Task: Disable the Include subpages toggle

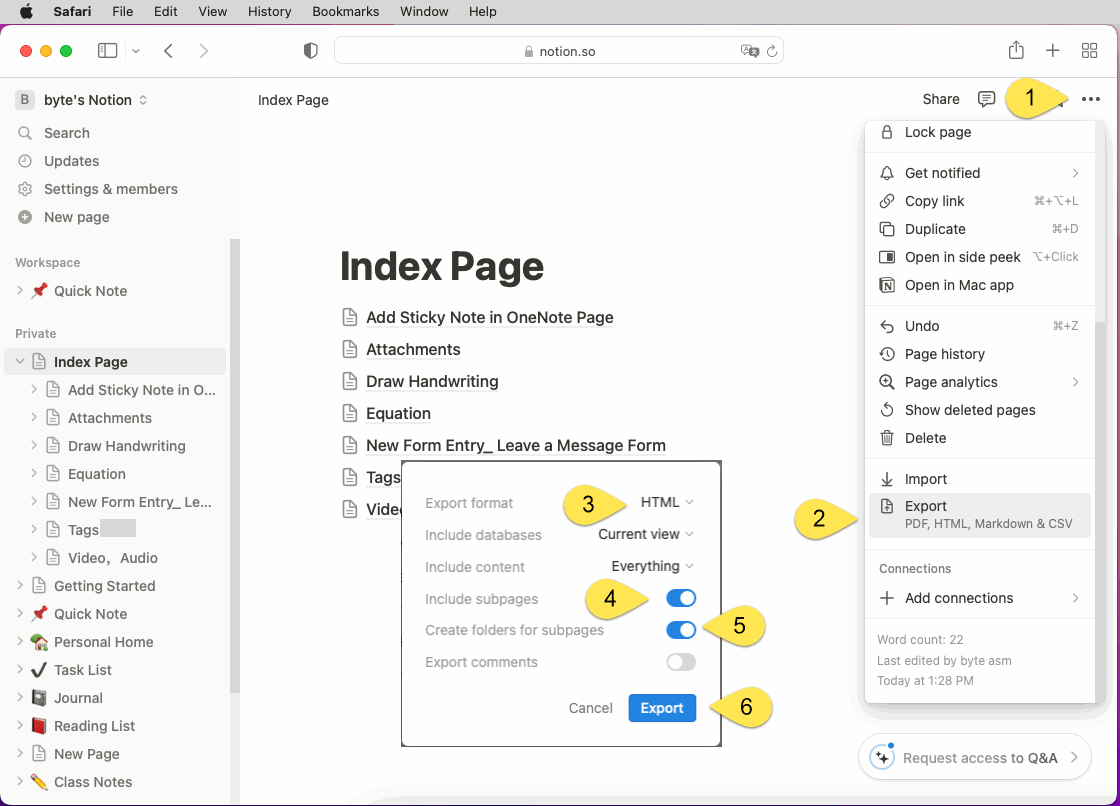Action: pyautogui.click(x=681, y=598)
